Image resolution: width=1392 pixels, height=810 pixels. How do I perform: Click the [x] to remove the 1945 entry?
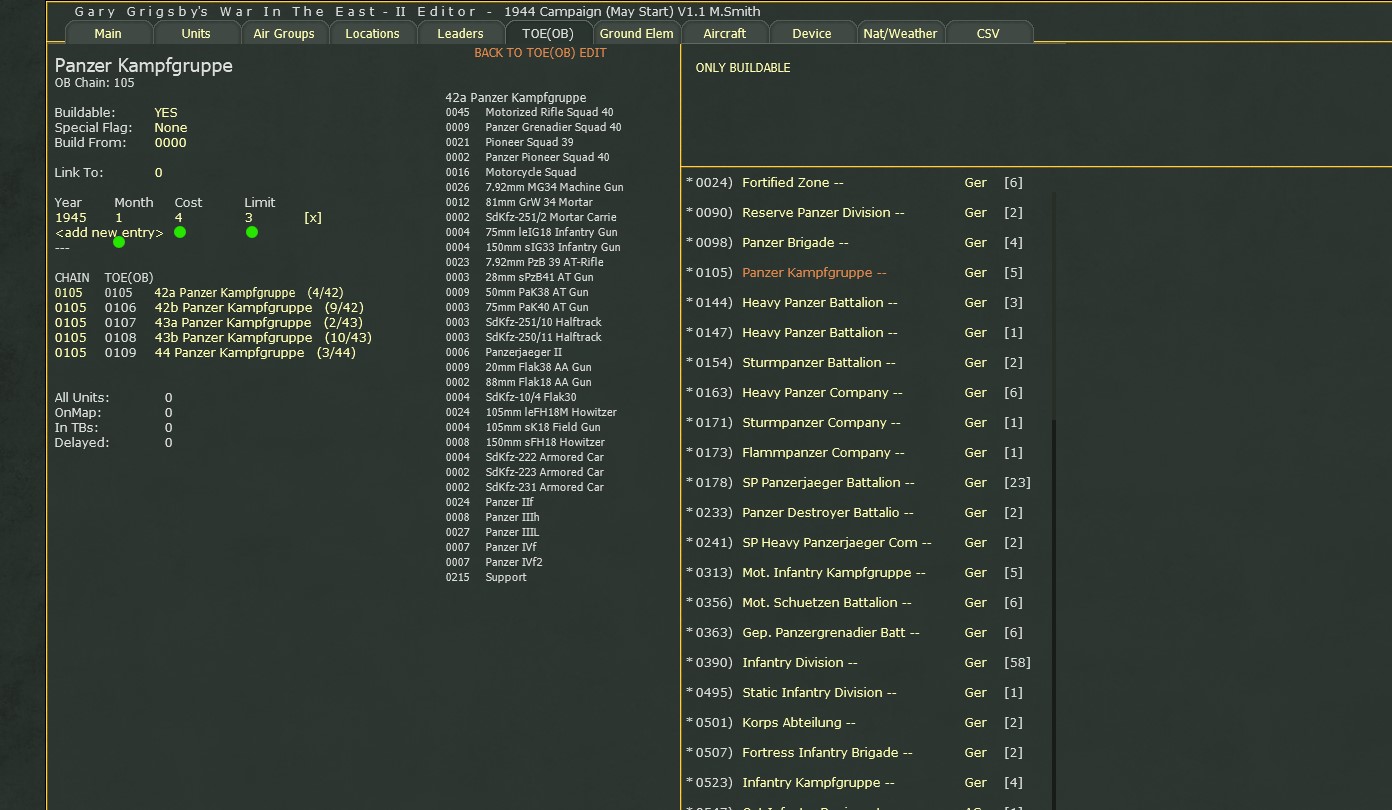(x=313, y=217)
